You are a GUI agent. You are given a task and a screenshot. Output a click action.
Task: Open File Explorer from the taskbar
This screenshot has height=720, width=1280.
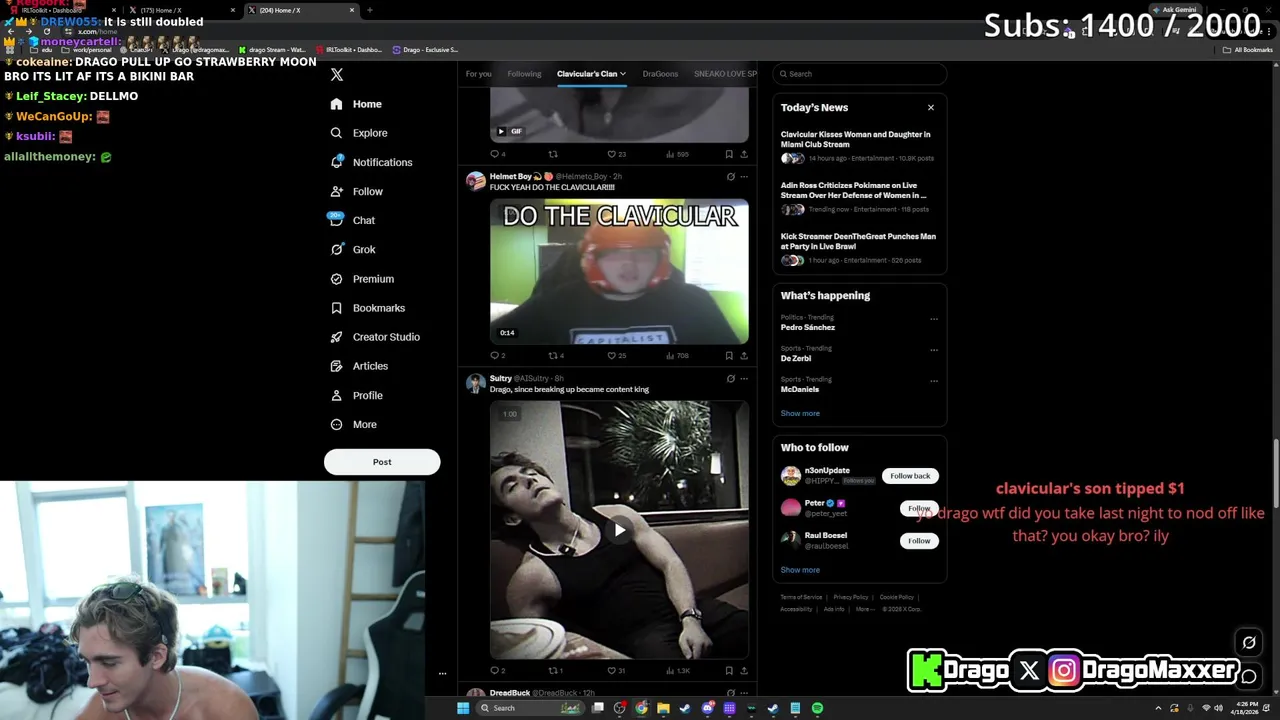[663, 708]
